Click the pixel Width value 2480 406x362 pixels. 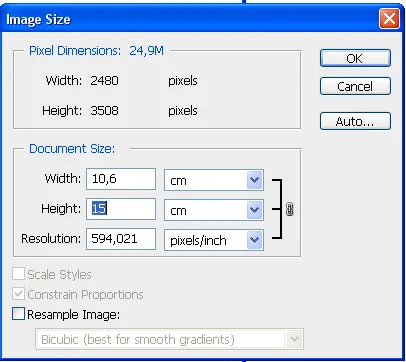coord(104,81)
